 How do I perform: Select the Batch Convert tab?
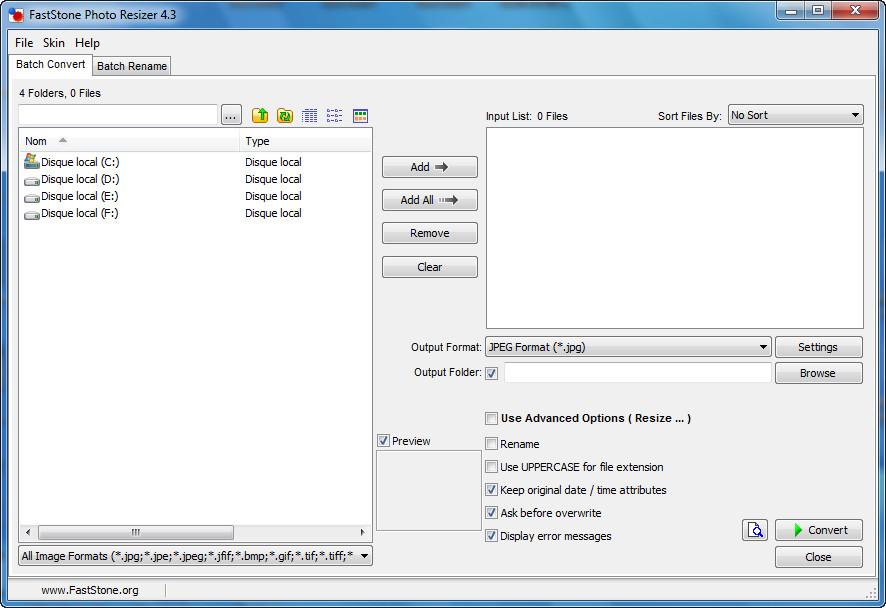tap(50, 64)
